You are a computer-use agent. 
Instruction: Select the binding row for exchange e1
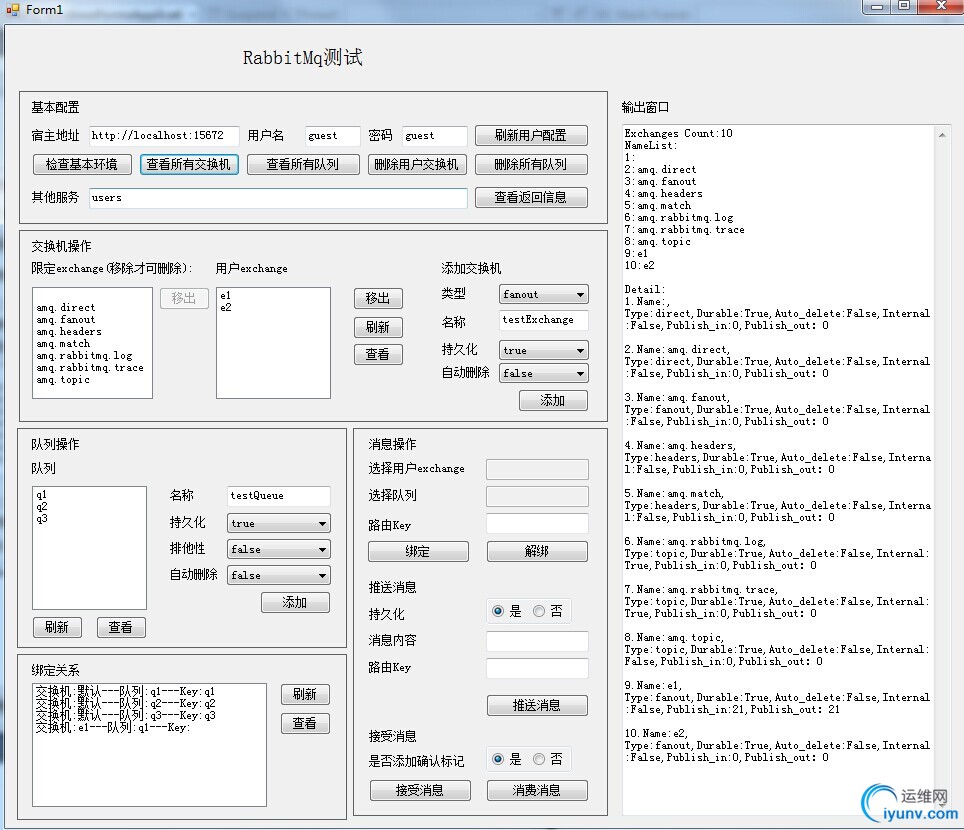[113, 728]
